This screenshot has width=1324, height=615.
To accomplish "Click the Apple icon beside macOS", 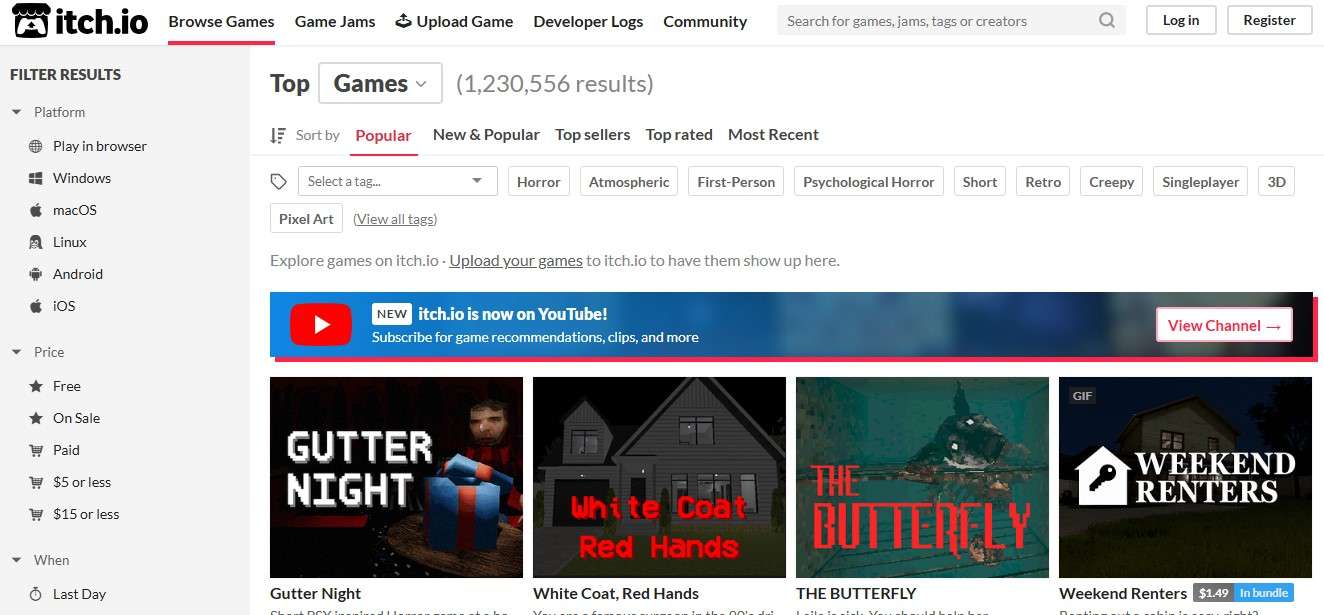I will pyautogui.click(x=35, y=210).
